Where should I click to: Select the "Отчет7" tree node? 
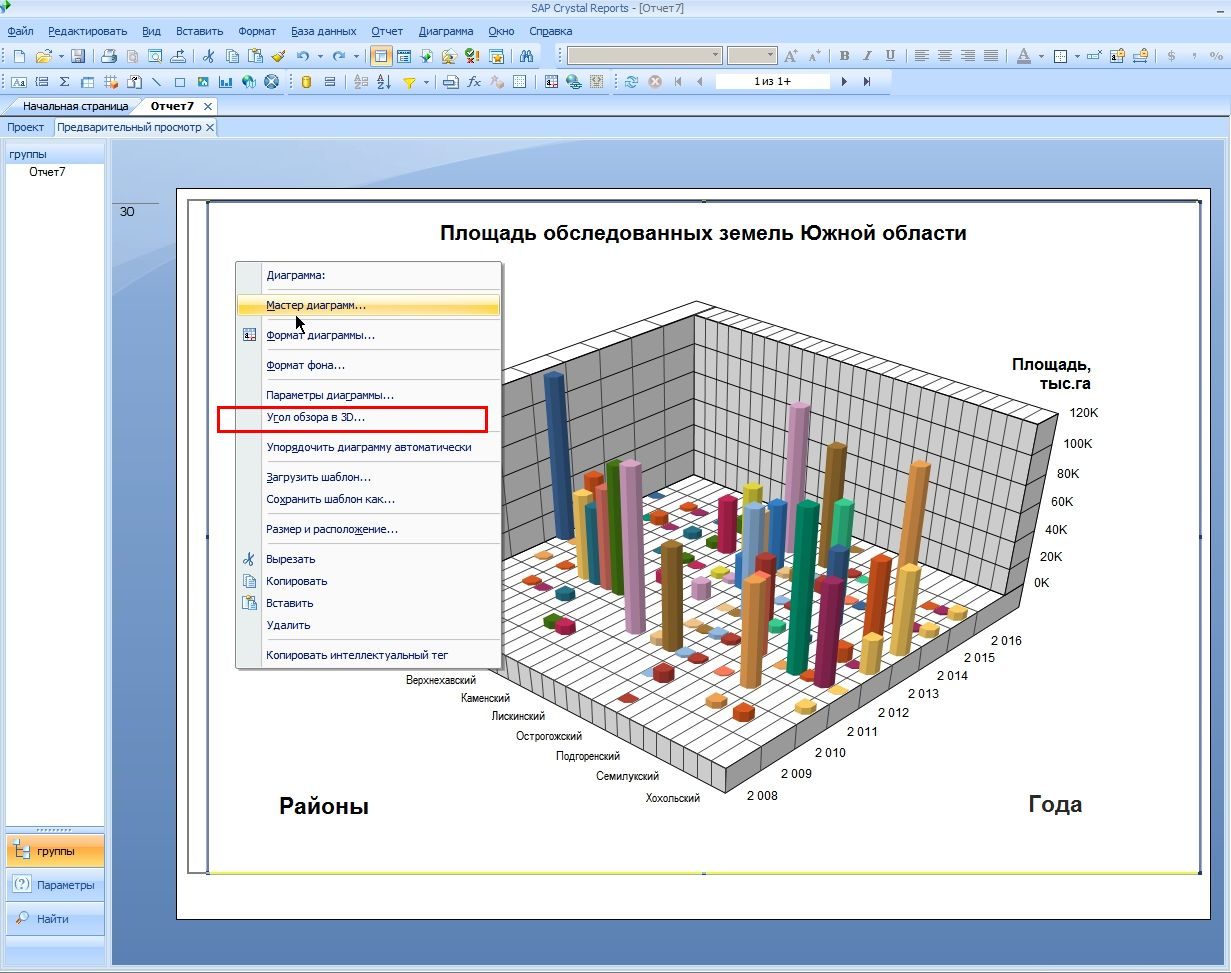click(47, 172)
